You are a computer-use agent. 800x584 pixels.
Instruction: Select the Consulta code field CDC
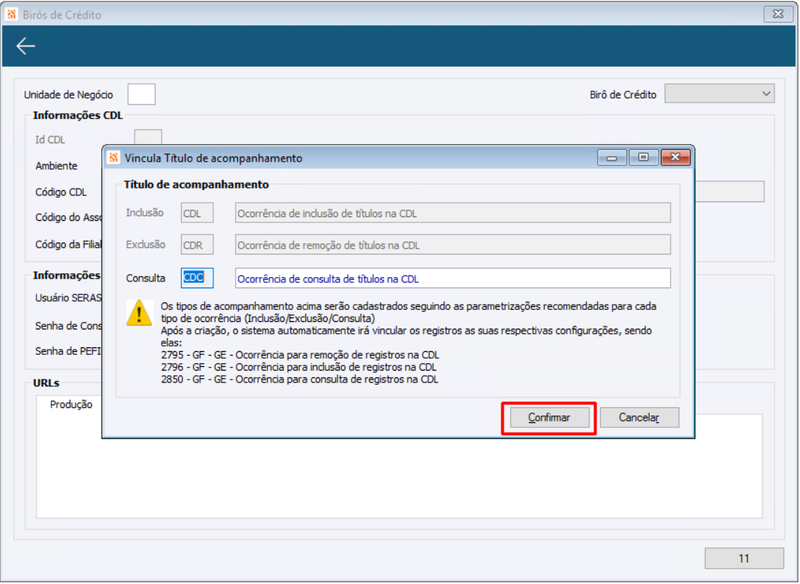(197, 278)
